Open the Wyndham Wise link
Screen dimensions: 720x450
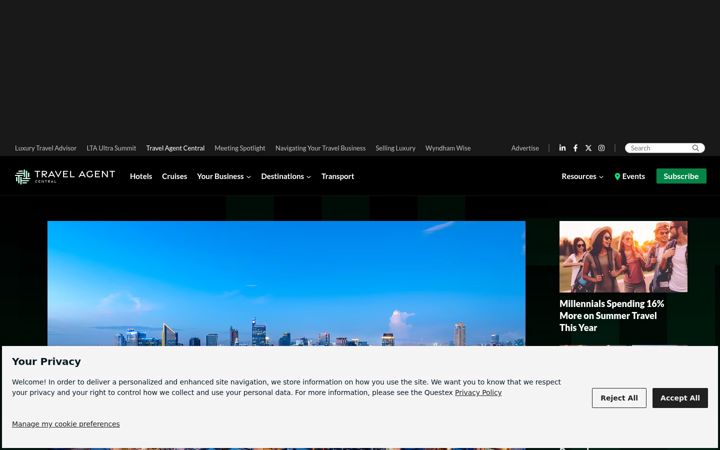pyautogui.click(x=448, y=148)
